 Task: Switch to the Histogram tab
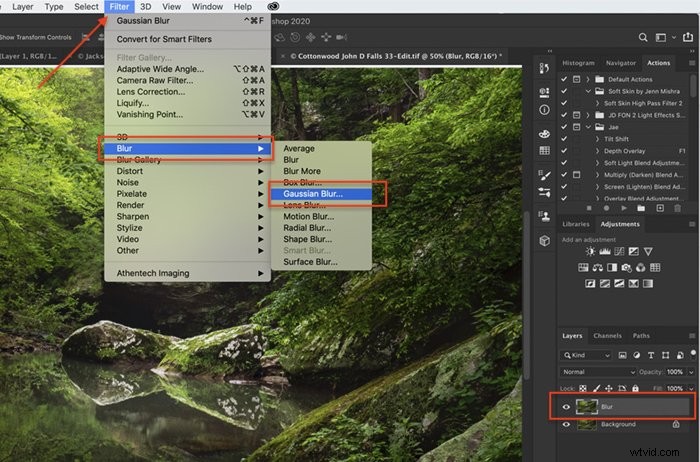578,63
